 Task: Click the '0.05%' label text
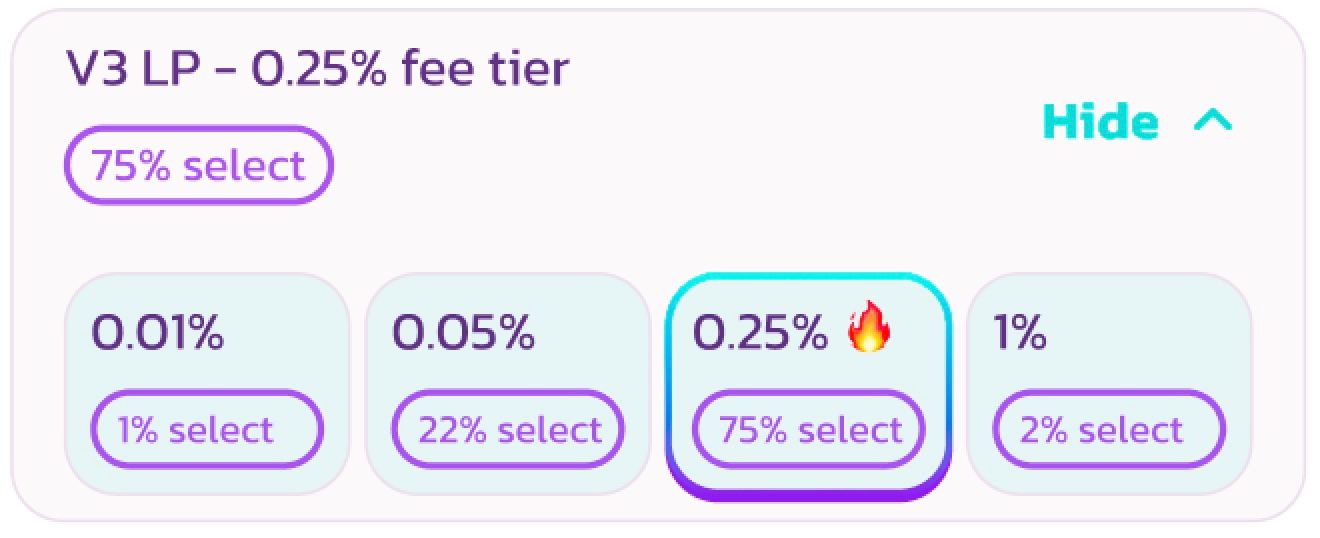click(462, 332)
